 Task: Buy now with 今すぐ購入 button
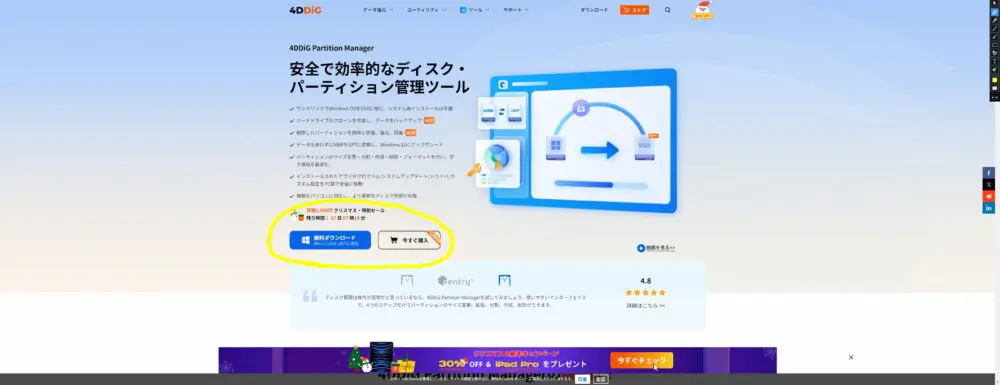coord(409,240)
